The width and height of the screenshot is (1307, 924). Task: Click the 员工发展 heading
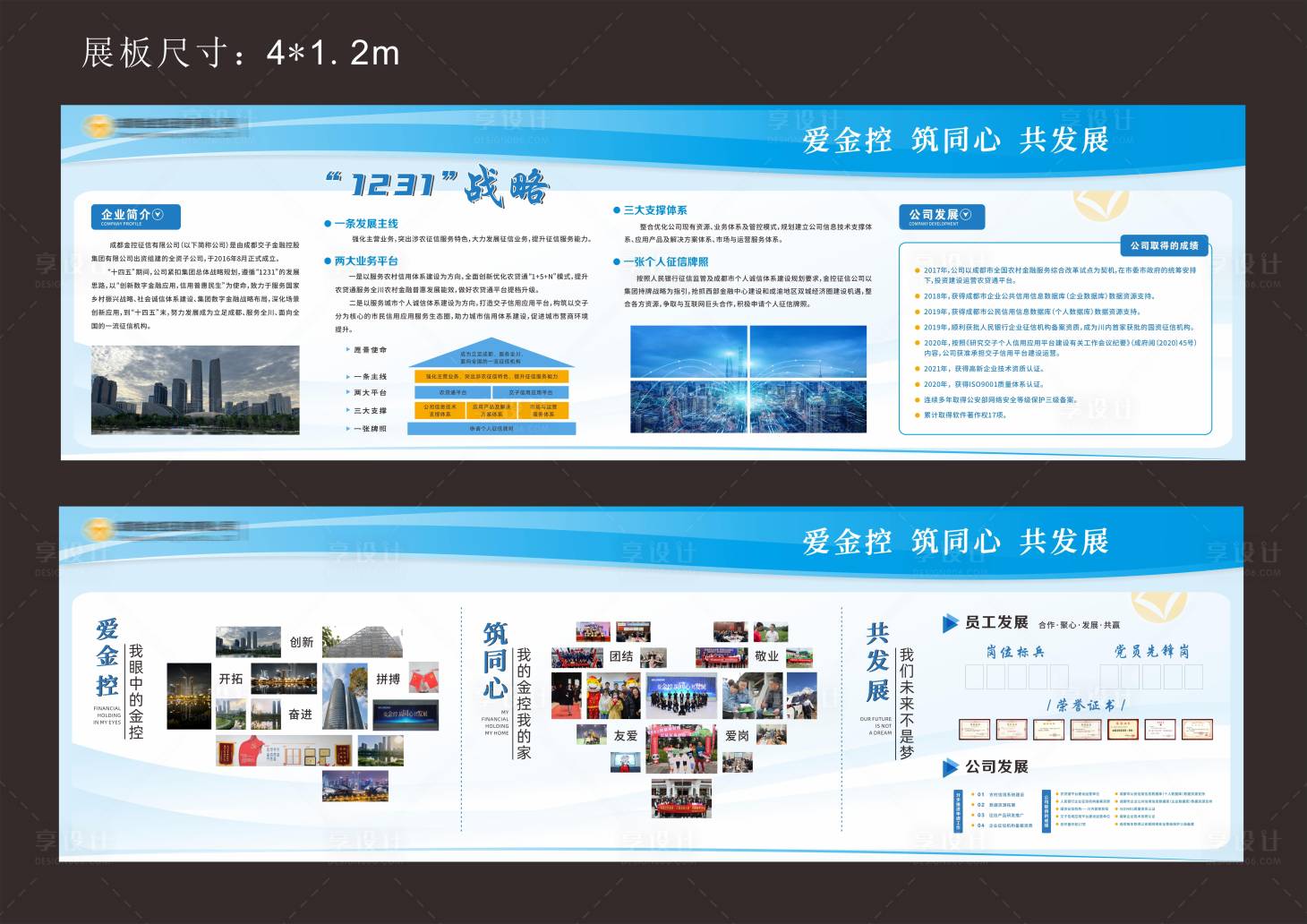point(996,622)
